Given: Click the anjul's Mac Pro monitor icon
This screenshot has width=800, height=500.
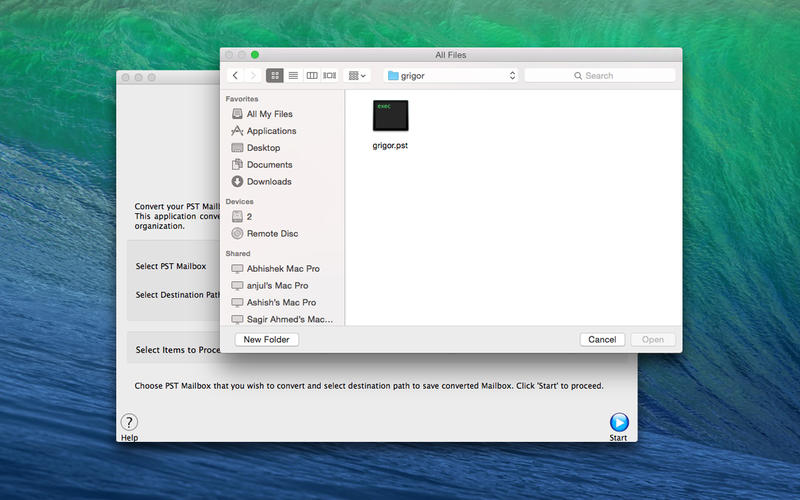Looking at the screenshot, I should [237, 286].
